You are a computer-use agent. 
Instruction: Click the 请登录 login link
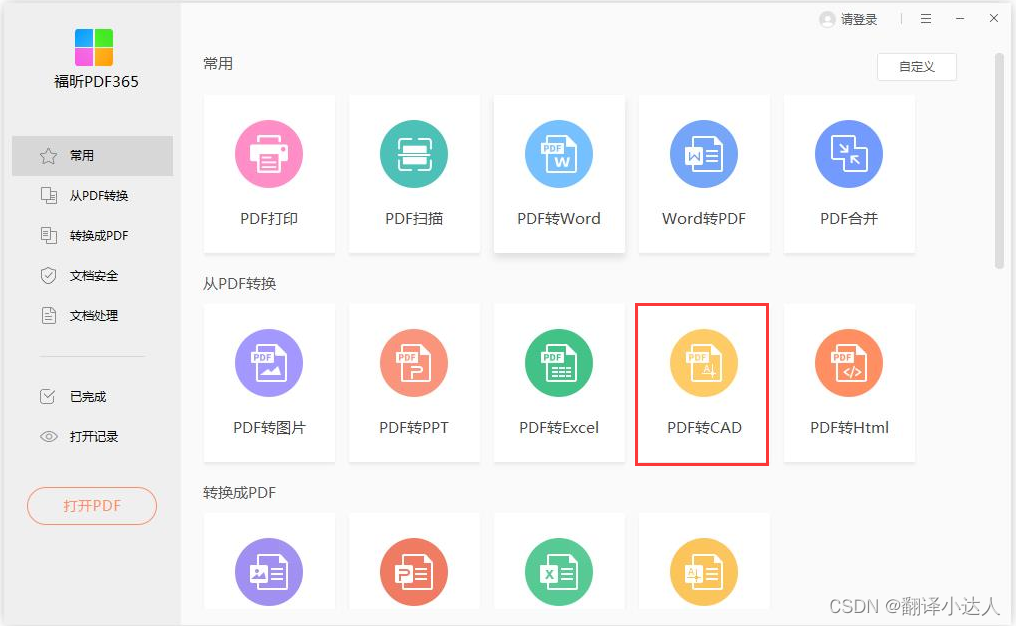[859, 19]
